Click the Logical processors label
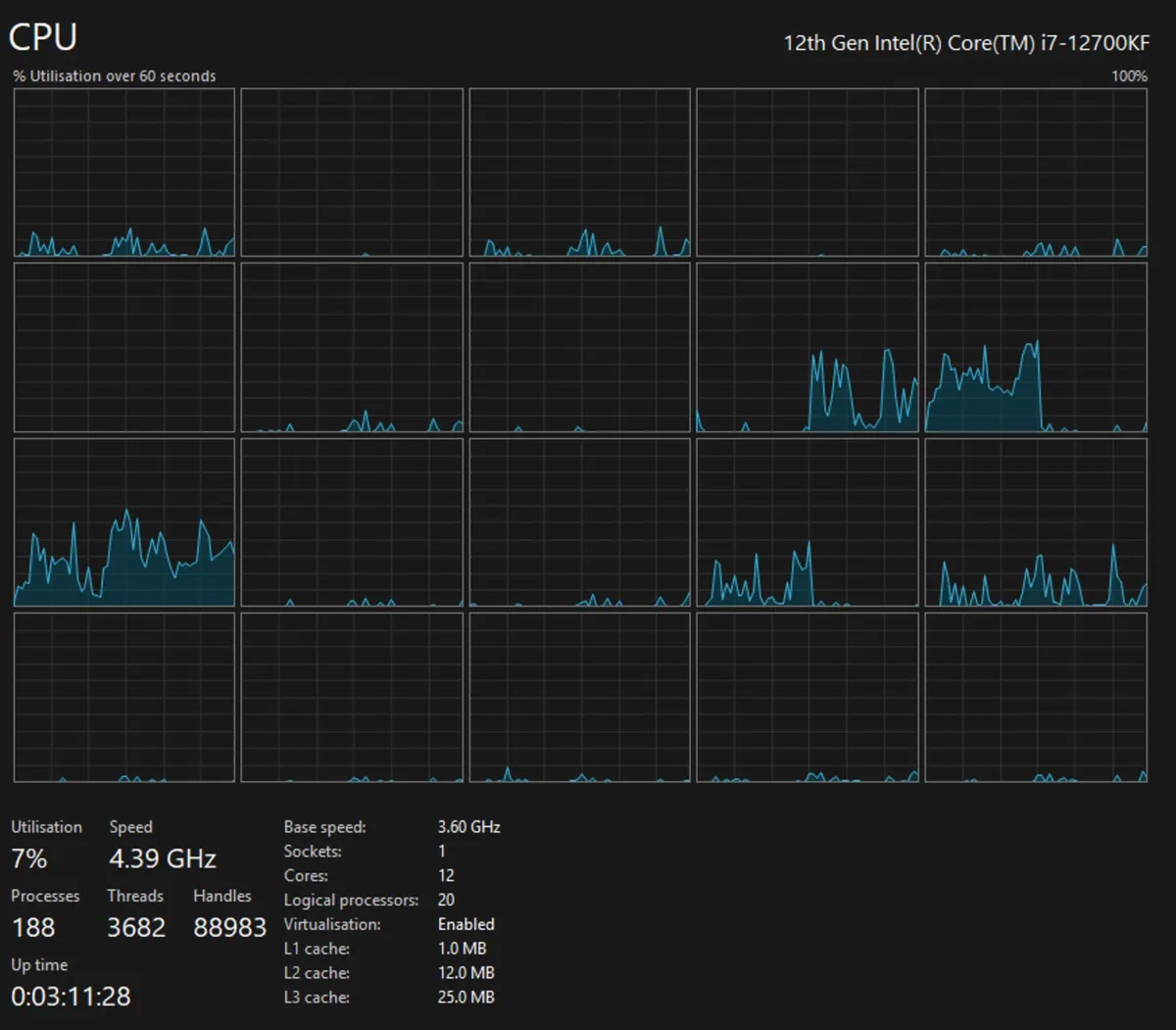 click(x=351, y=901)
